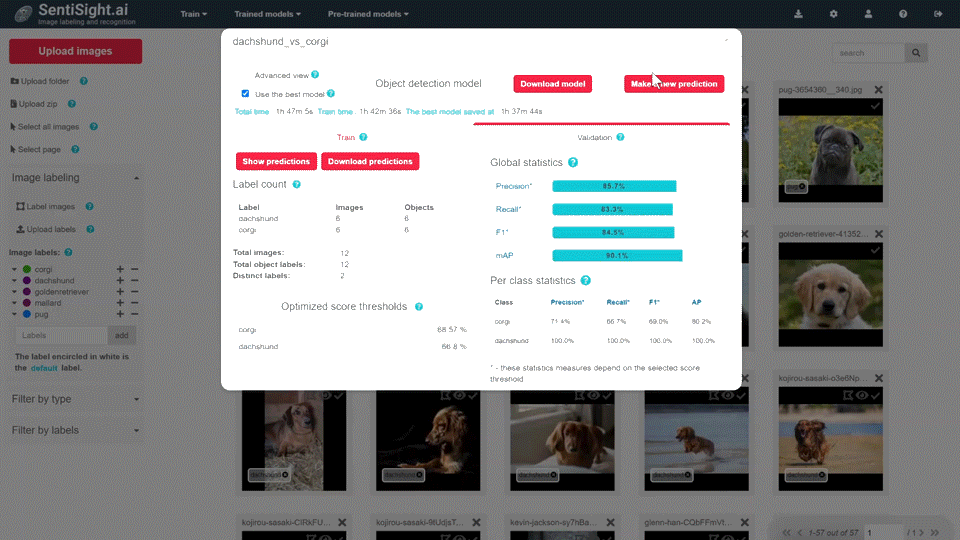Open settings gear in the top bar
This screenshot has height=540, width=960.
(833, 13)
